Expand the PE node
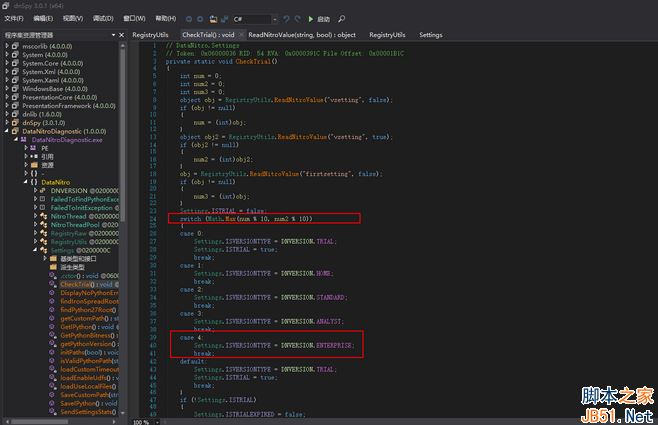Screen dimensions: 658x425 26,148
